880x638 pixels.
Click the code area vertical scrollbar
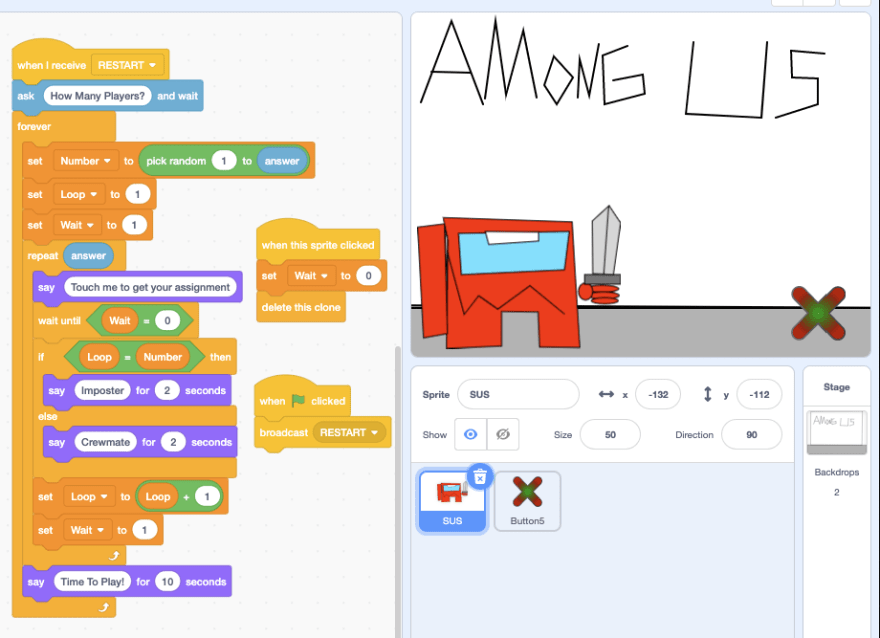point(398,491)
